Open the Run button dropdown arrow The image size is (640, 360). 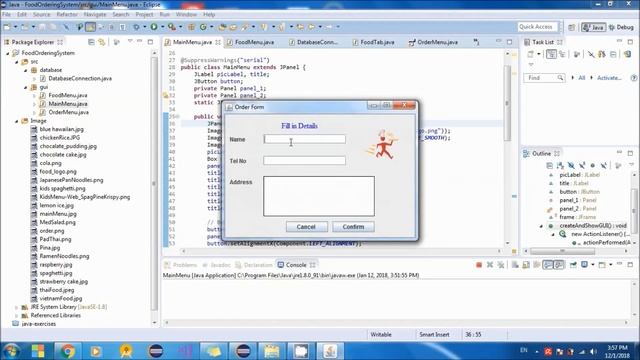pos(162,27)
